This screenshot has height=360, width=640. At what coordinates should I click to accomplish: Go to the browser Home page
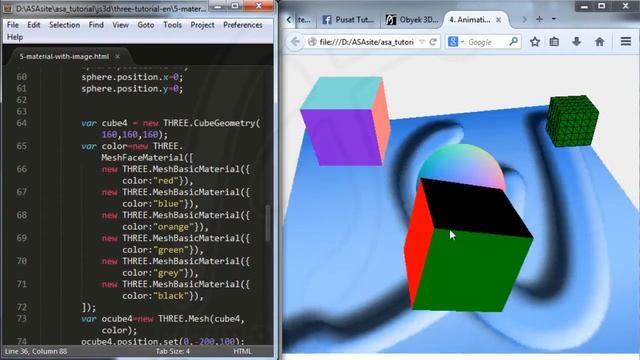pos(599,42)
